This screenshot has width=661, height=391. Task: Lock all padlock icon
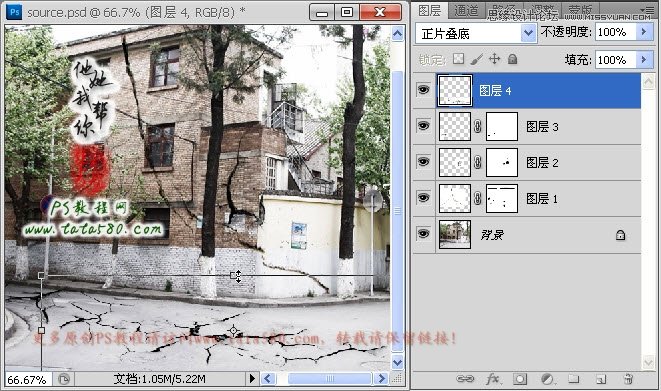tap(512, 59)
